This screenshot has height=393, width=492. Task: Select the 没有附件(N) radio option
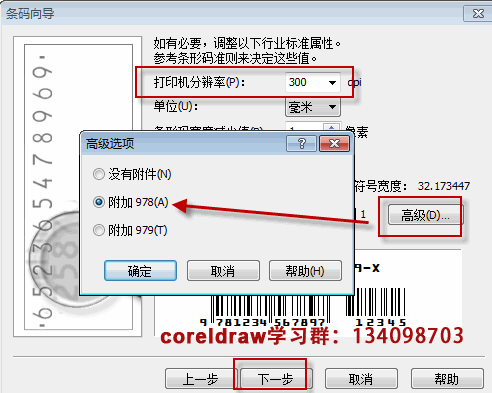(x=132, y=174)
